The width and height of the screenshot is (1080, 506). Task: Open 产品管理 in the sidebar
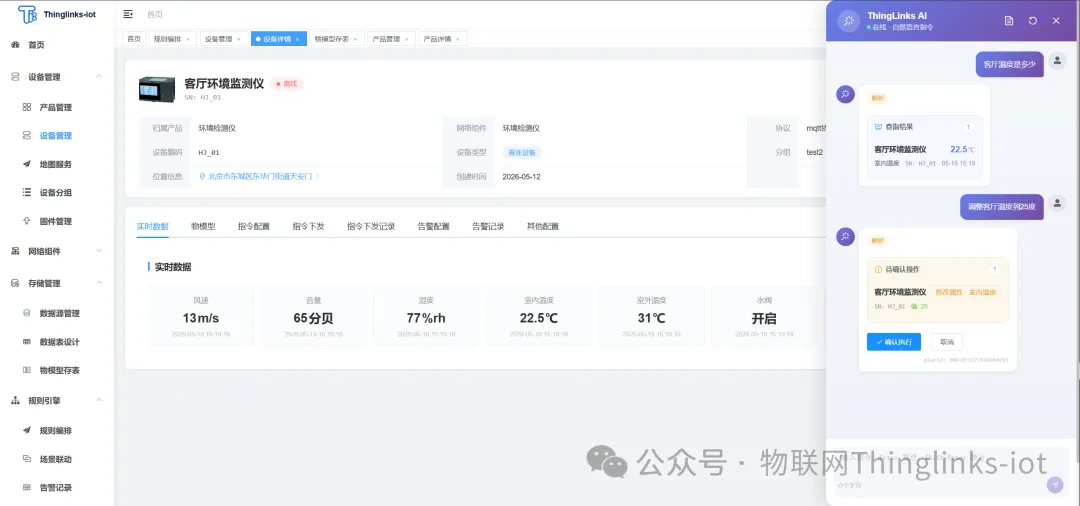(x=55, y=107)
